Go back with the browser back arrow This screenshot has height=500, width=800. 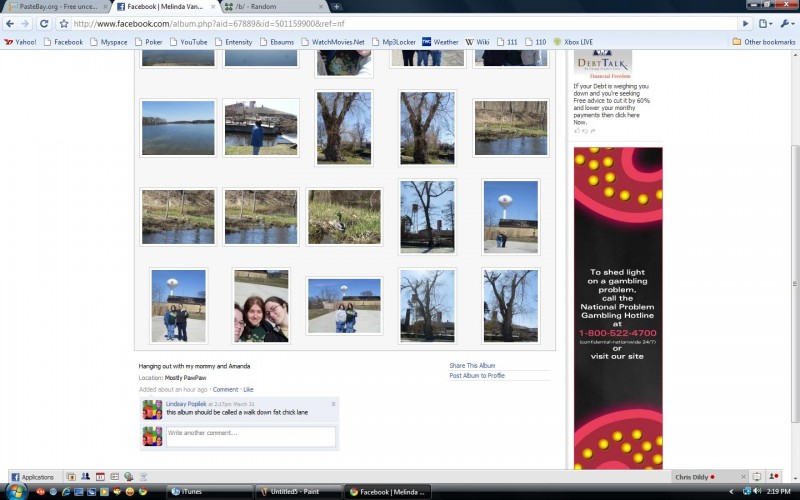[10, 23]
